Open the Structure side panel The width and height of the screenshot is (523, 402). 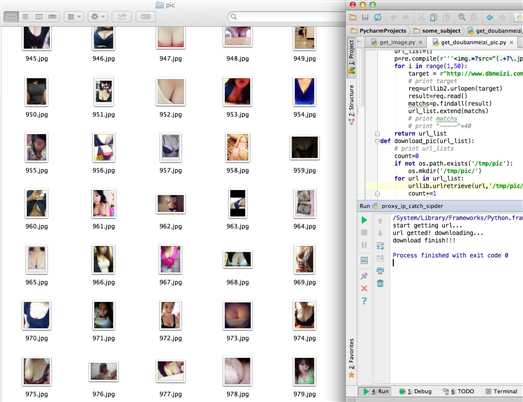(351, 105)
